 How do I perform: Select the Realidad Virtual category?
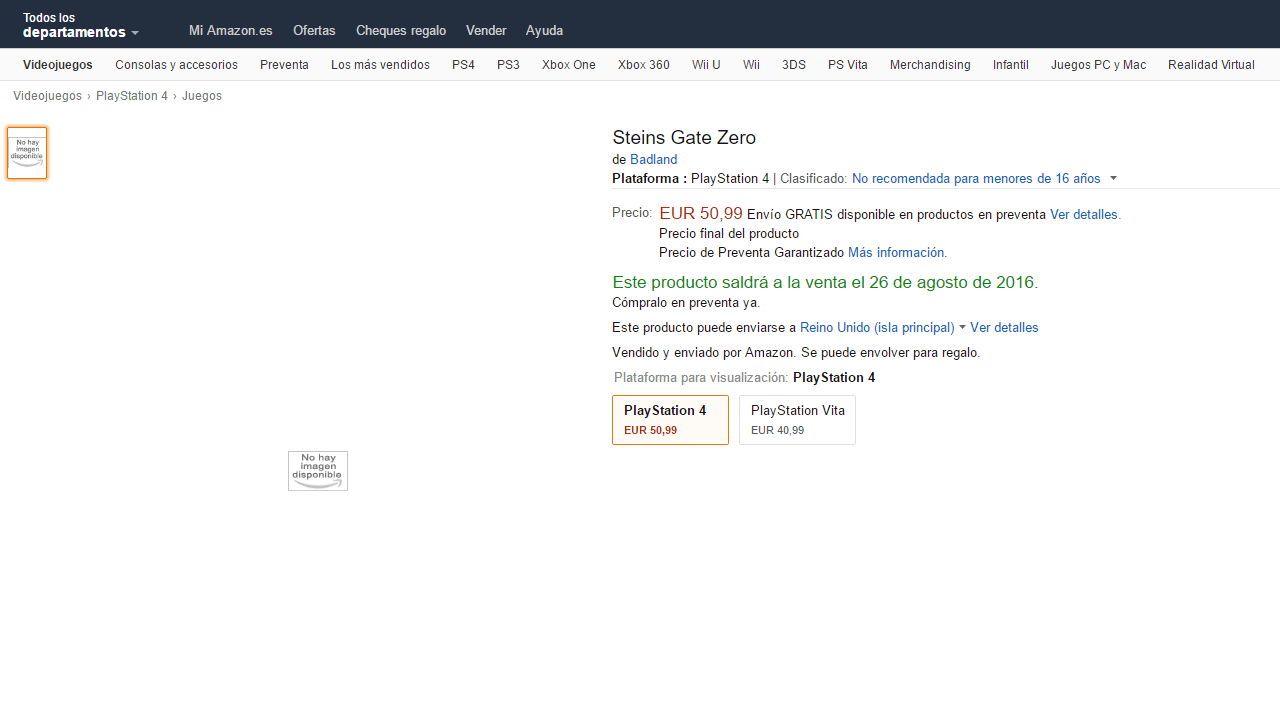(x=1211, y=65)
